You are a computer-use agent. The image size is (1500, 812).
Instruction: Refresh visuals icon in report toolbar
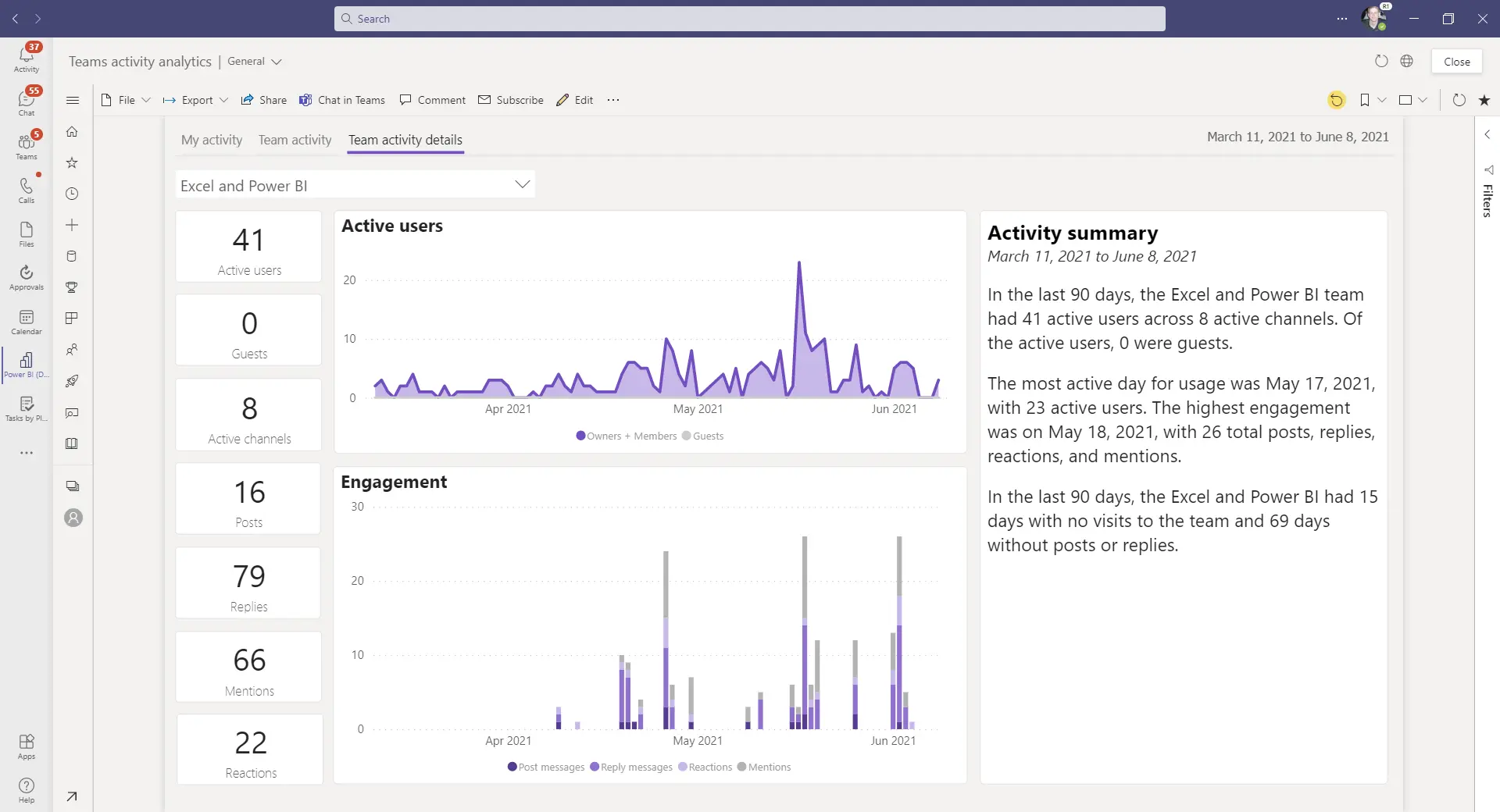(1459, 100)
